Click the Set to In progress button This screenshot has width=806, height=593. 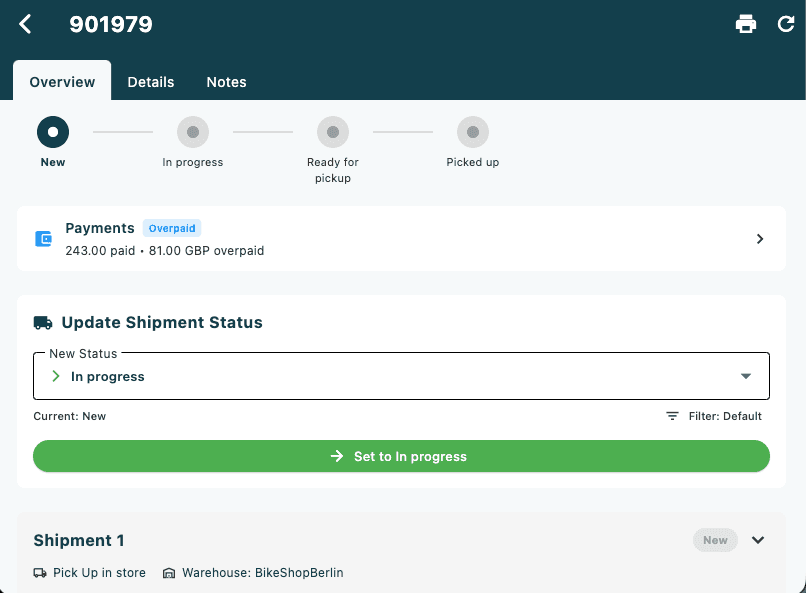tap(401, 456)
